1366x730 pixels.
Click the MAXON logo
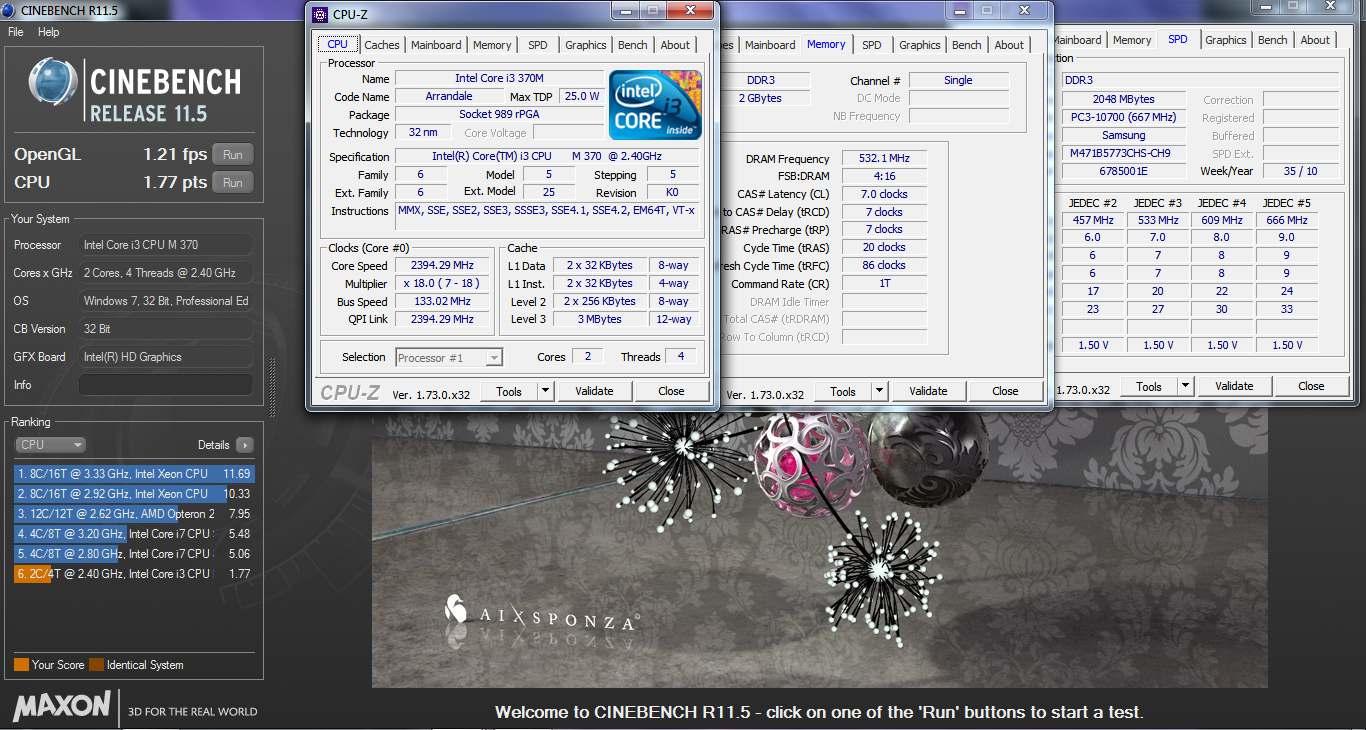click(61, 706)
